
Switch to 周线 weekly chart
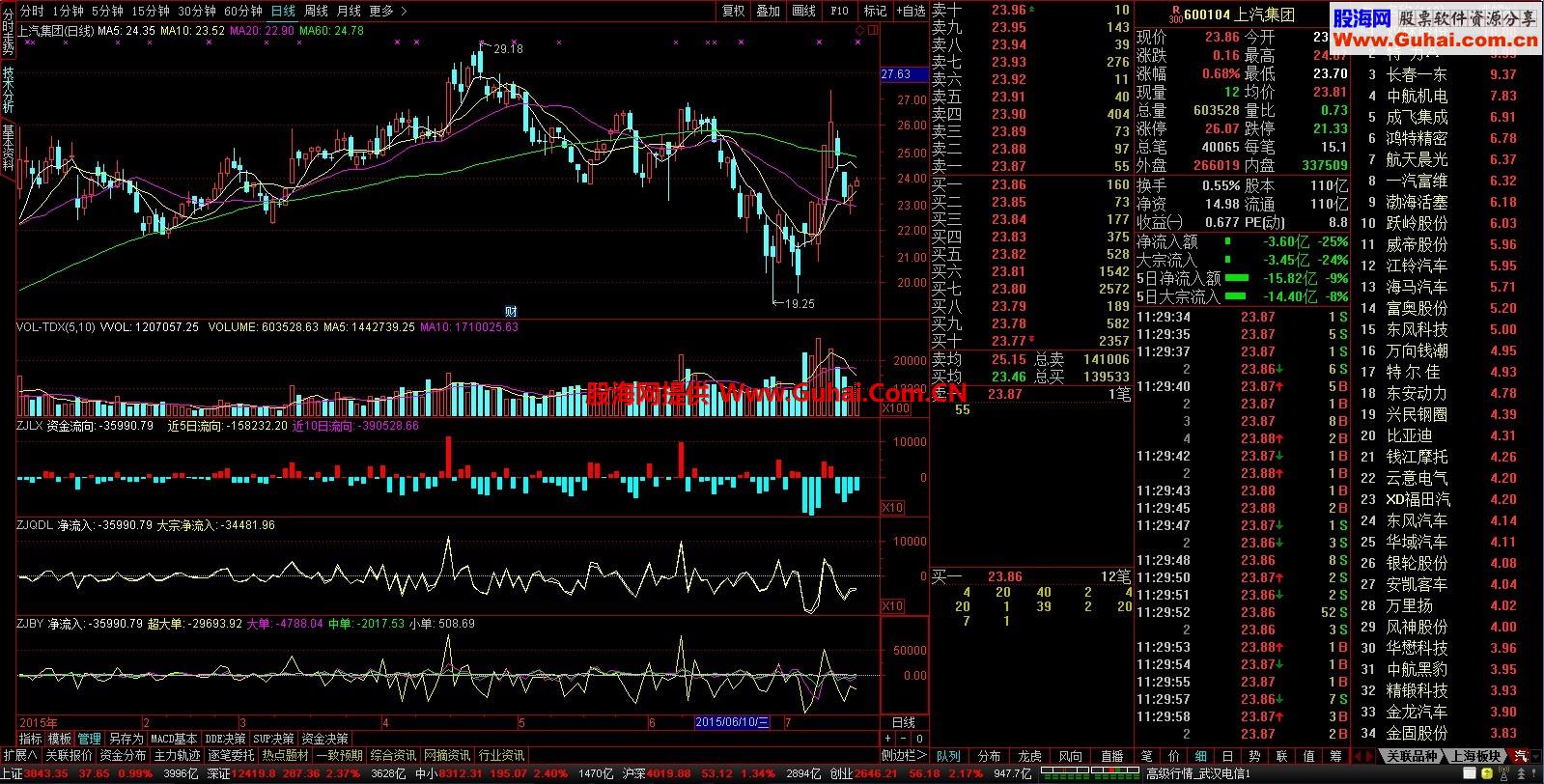(x=316, y=11)
